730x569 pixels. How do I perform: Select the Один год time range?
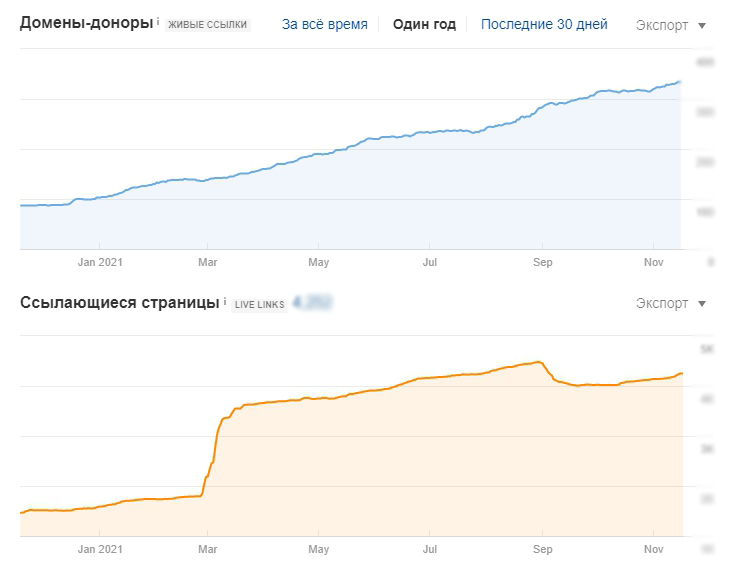424,24
